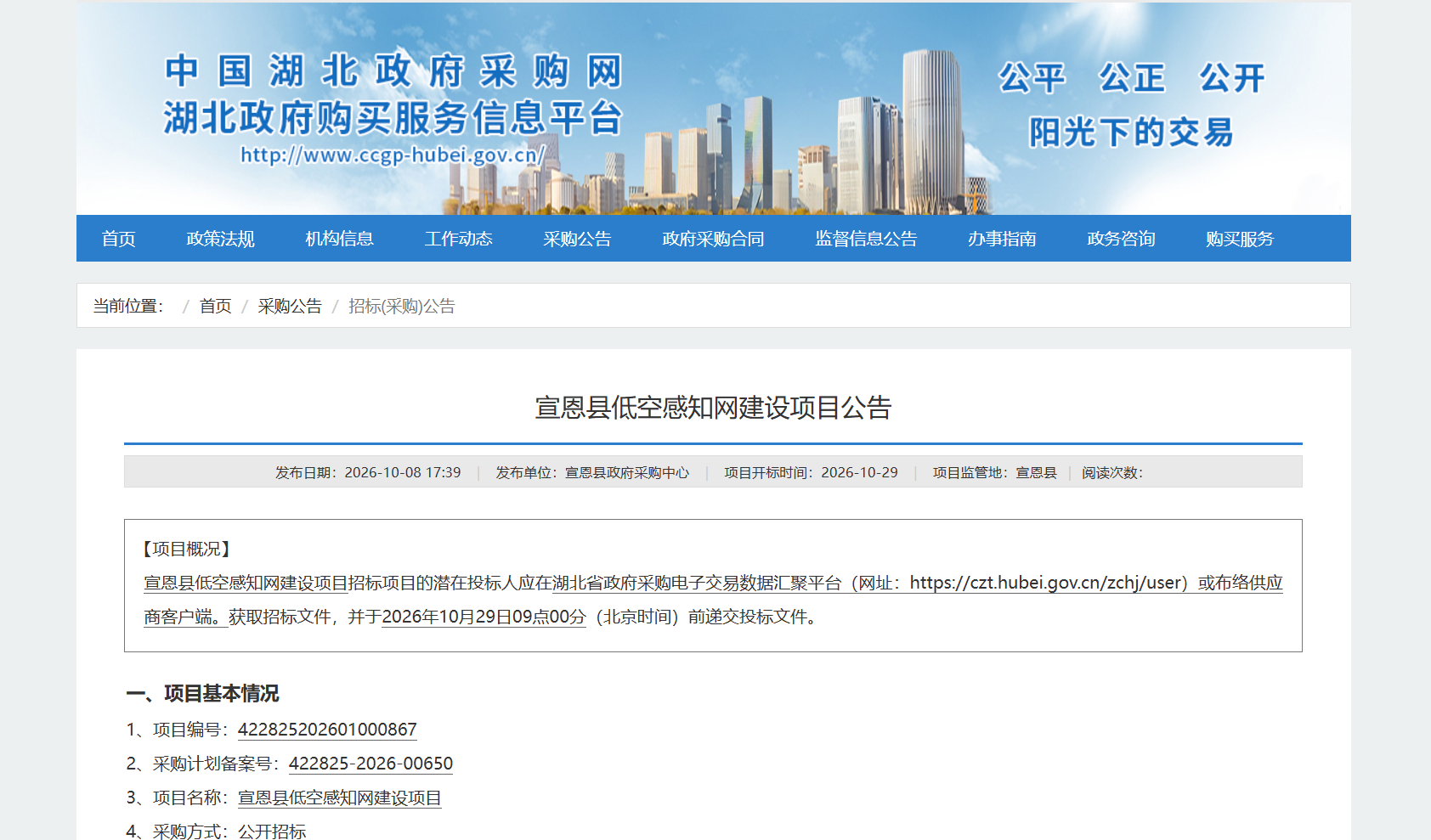Click the 当前位置 label
1431x840 pixels.
click(128, 306)
